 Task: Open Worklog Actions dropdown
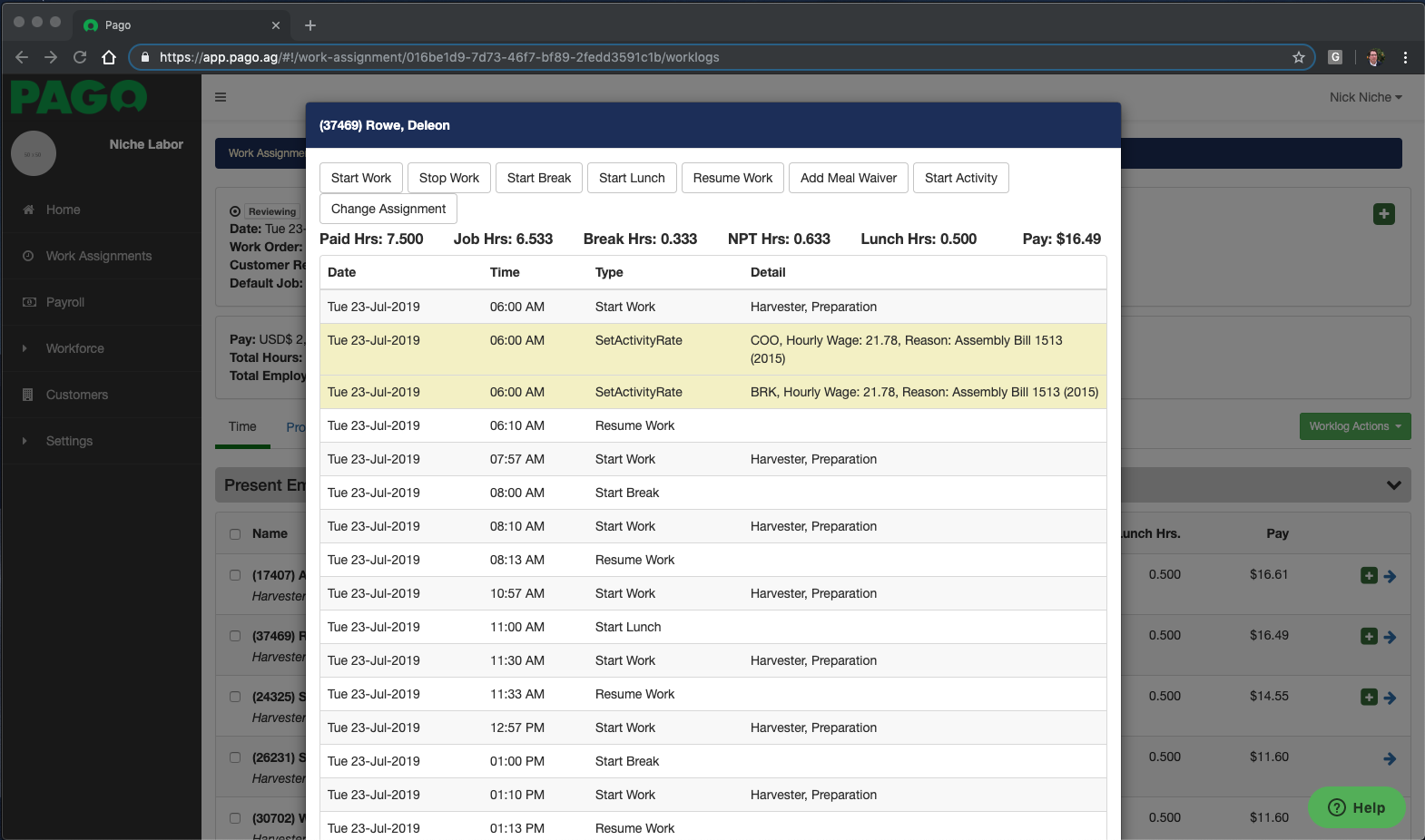[x=1355, y=426]
